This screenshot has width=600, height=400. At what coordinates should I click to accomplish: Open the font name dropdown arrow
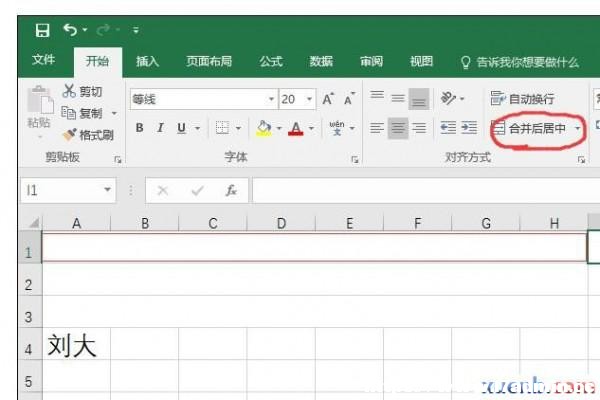[x=271, y=99]
